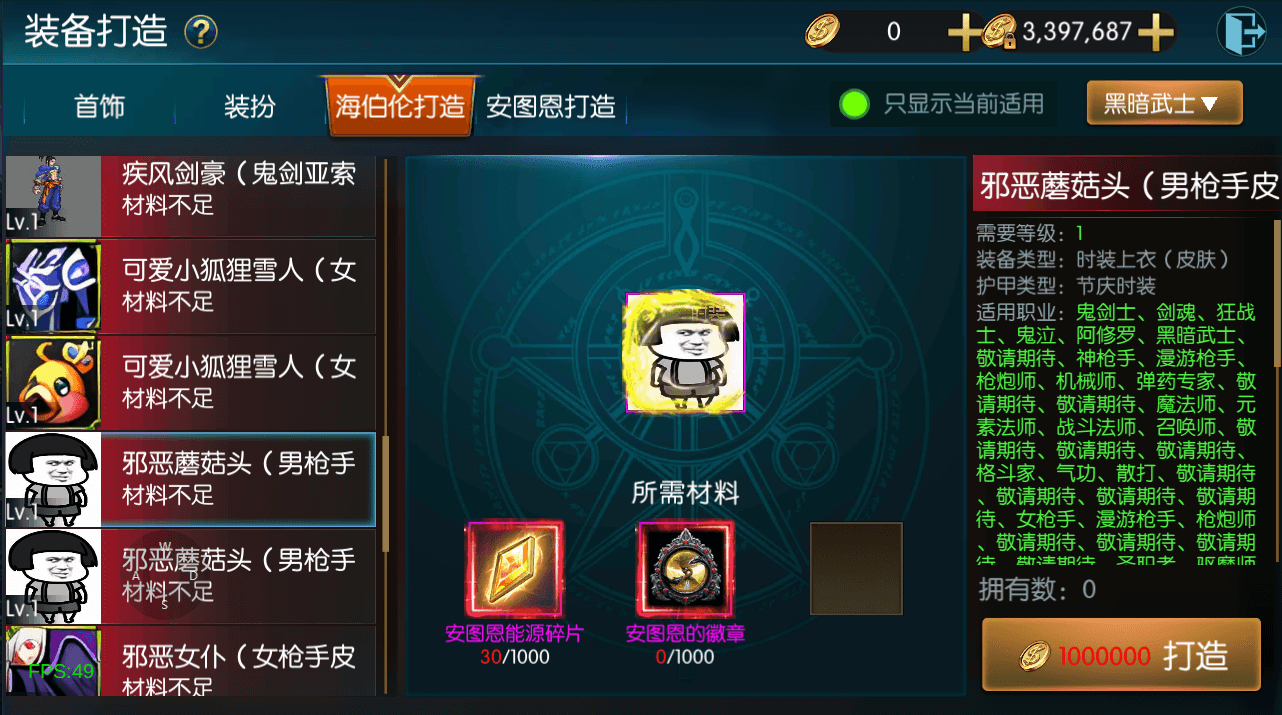Toggle 只显示当前适用 green indicator
This screenshot has height=715, width=1282.
[854, 104]
